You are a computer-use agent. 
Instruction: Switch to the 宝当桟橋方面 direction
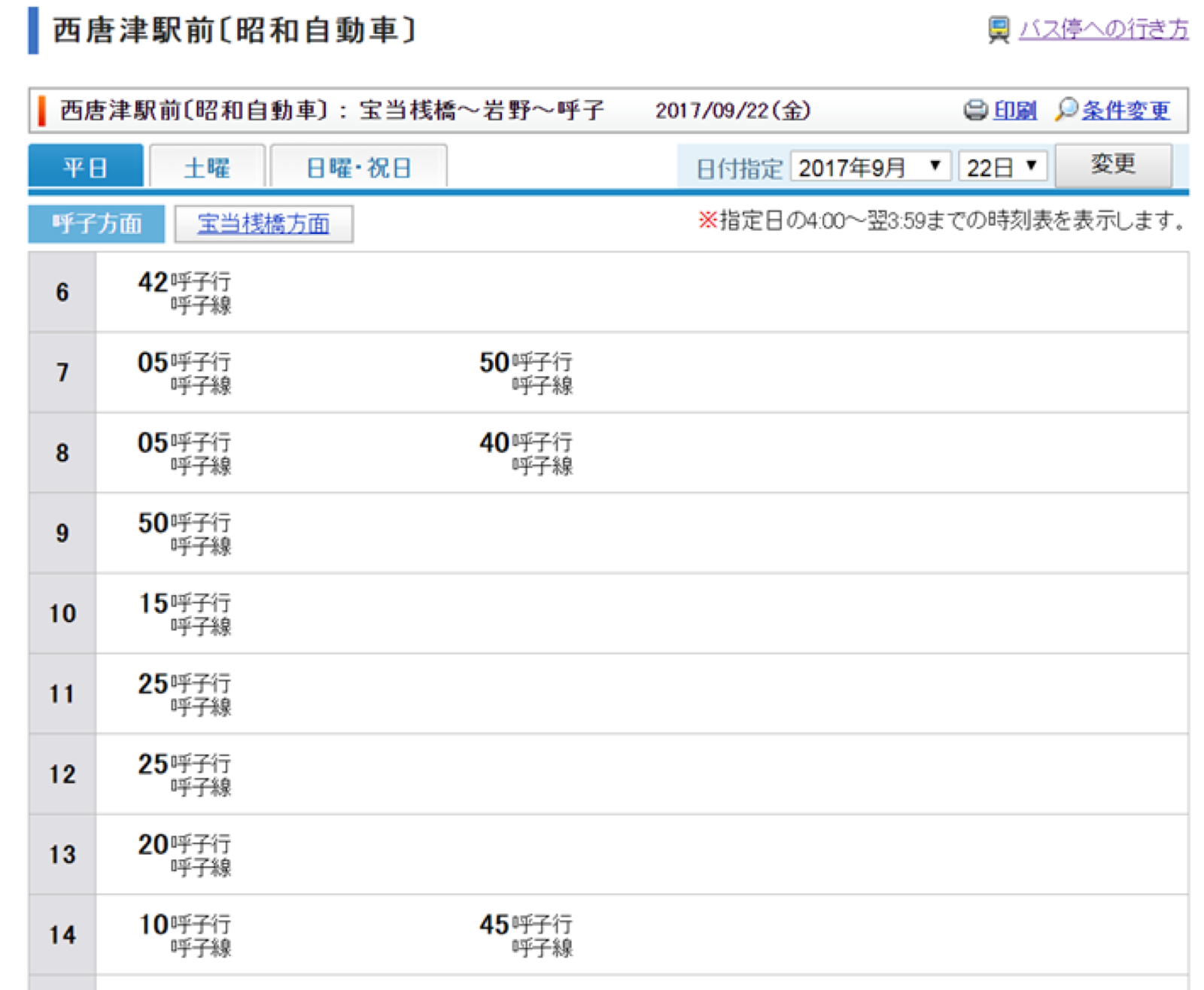263,224
